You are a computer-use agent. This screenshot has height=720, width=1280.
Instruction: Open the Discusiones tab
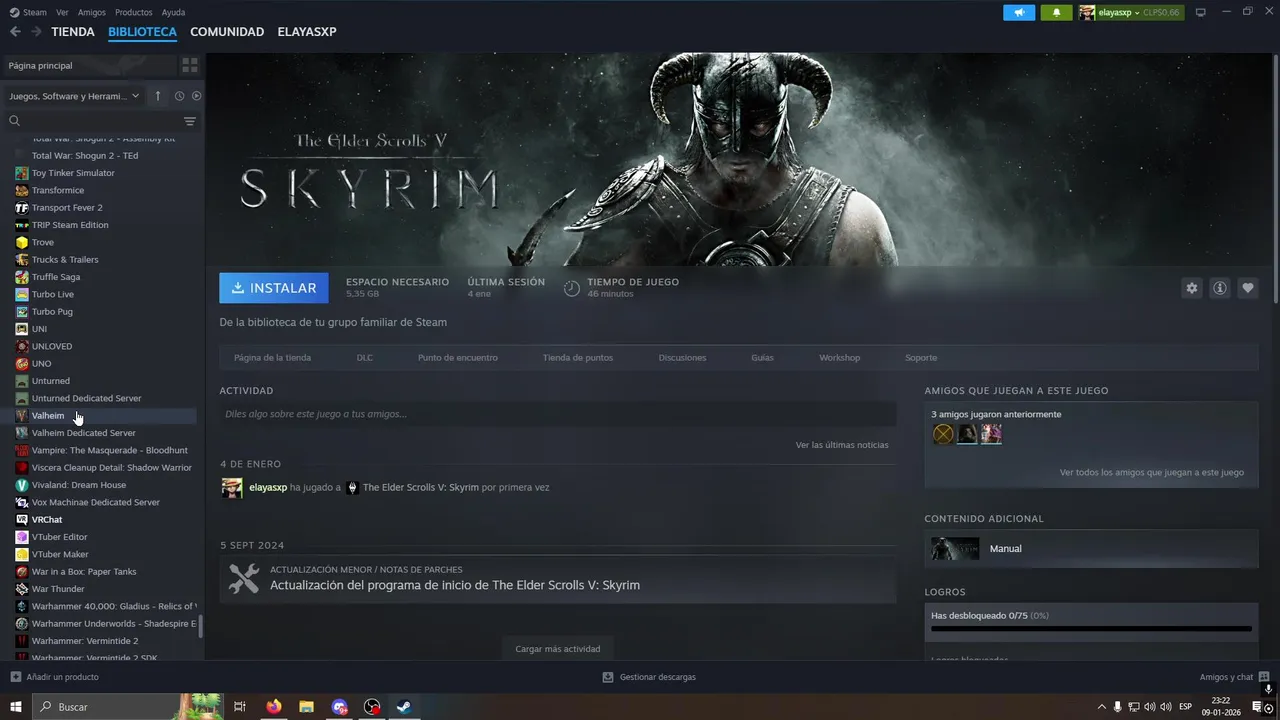pyautogui.click(x=682, y=358)
